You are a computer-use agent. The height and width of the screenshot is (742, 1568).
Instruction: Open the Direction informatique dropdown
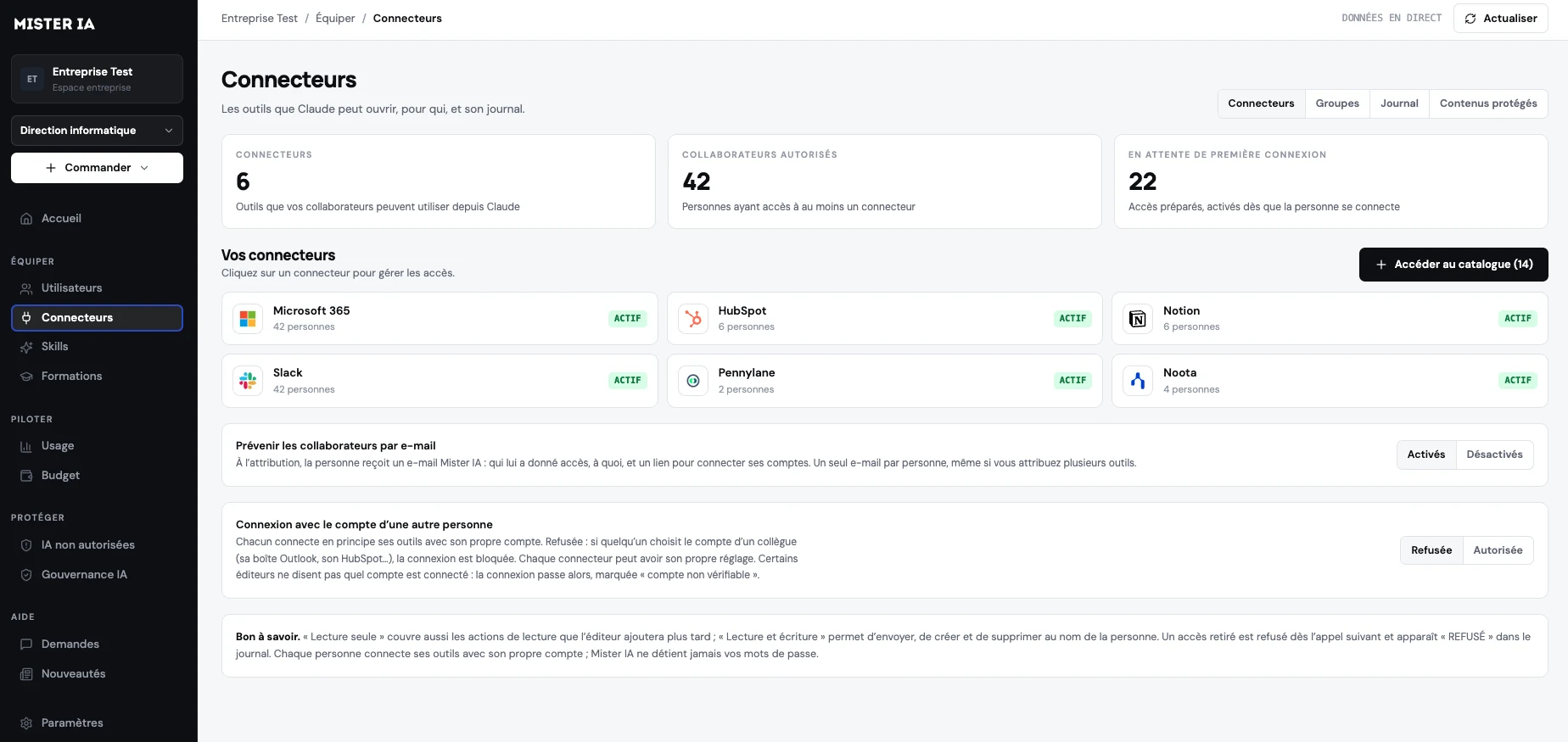[x=97, y=131]
